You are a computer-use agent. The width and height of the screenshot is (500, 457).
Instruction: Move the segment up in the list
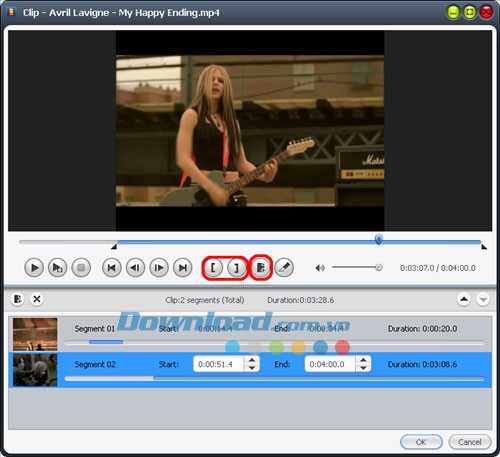(x=464, y=299)
